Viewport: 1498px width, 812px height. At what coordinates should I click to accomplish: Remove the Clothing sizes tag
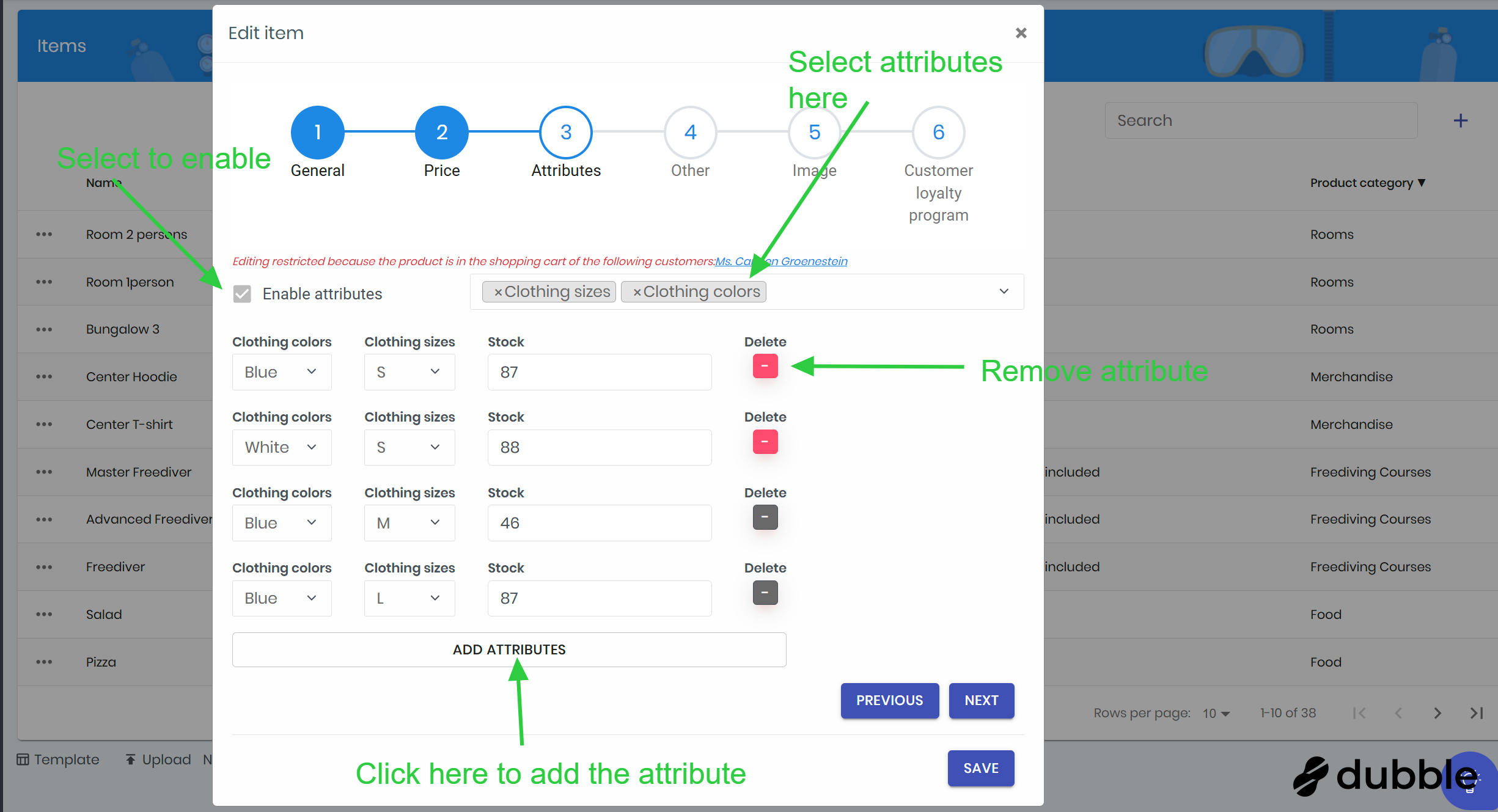tap(497, 292)
